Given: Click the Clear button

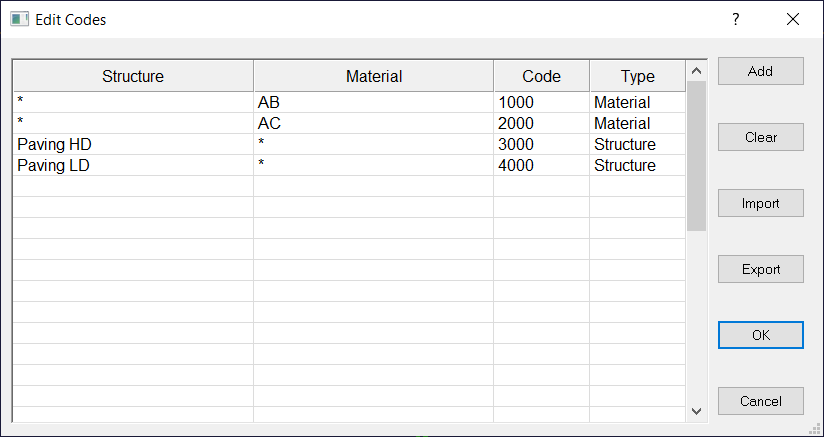Looking at the screenshot, I should (x=760, y=137).
